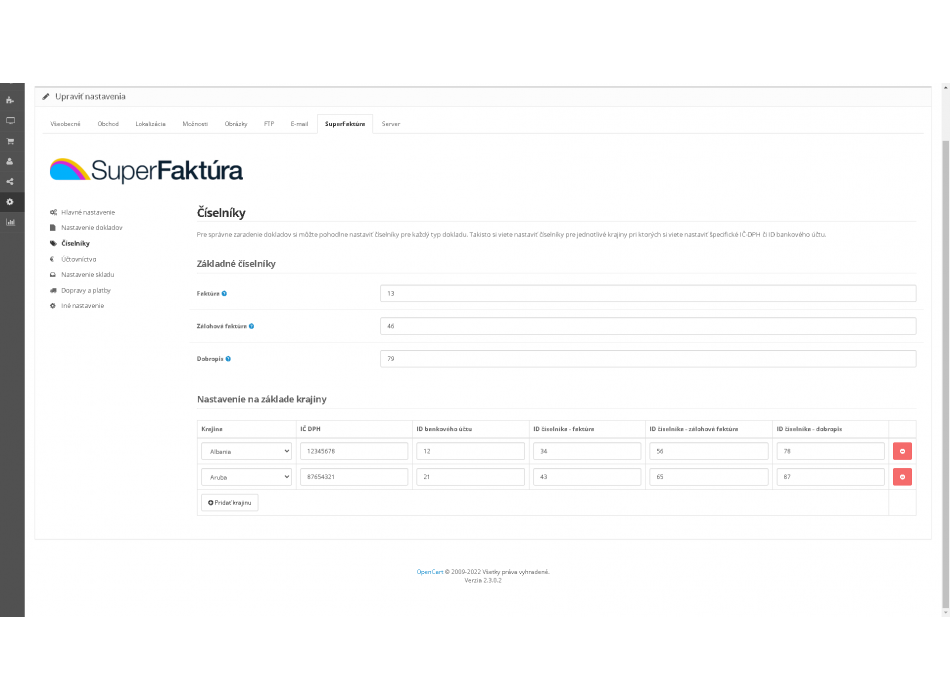Edit IČ DPH field in Albania row

tap(354, 452)
